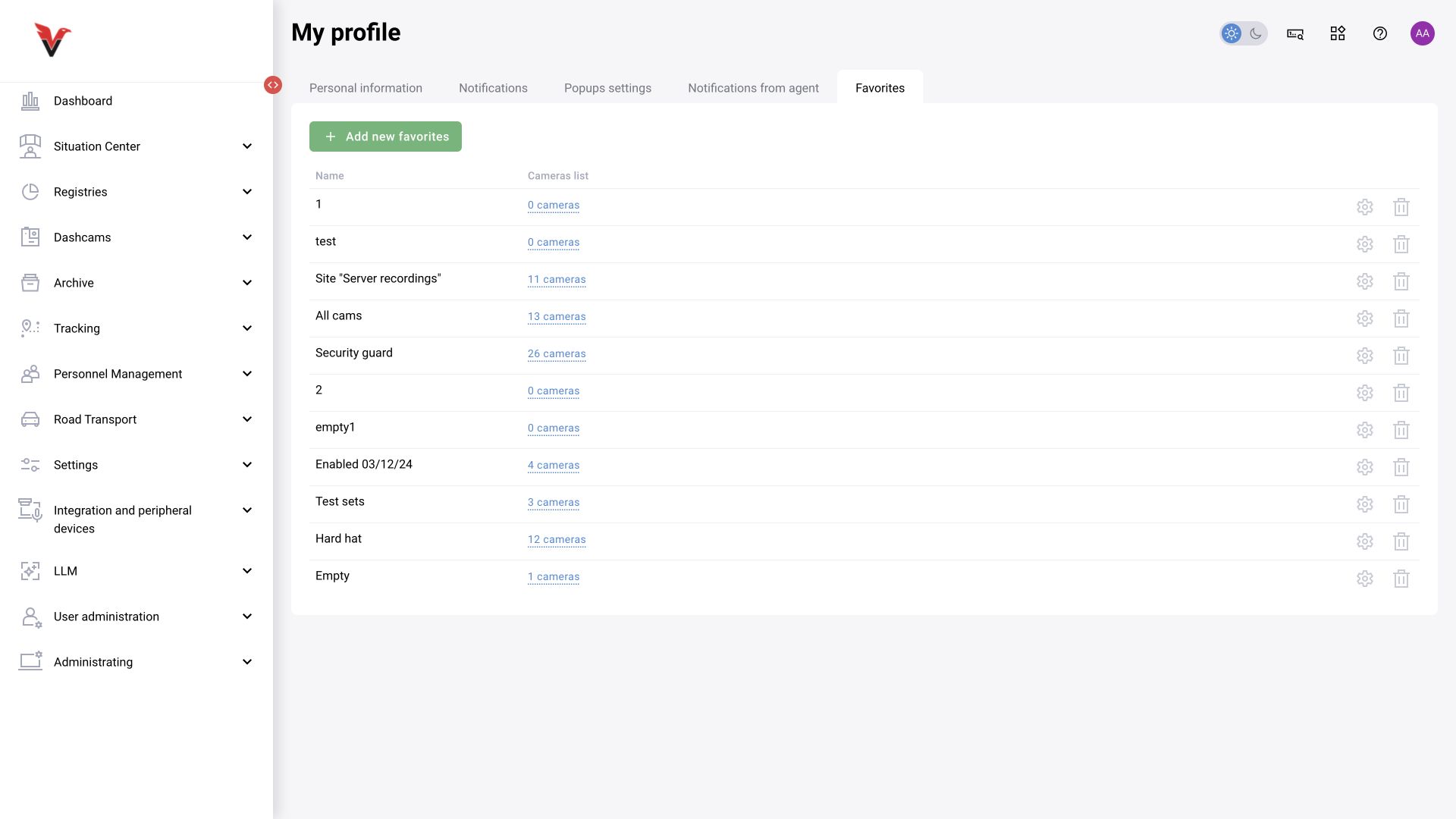Image resolution: width=1456 pixels, height=819 pixels.
Task: Click Add new favorites button
Action: [385, 136]
